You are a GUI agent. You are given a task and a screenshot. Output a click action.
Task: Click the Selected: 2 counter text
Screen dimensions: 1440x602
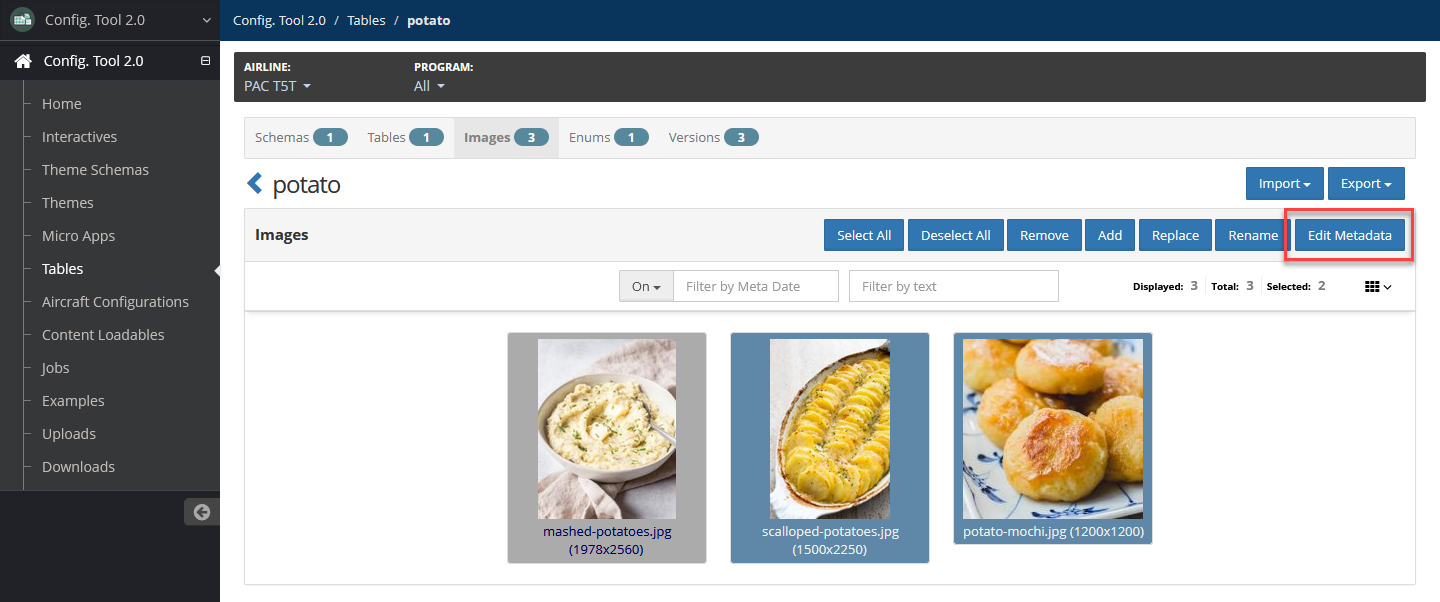(x=1296, y=286)
